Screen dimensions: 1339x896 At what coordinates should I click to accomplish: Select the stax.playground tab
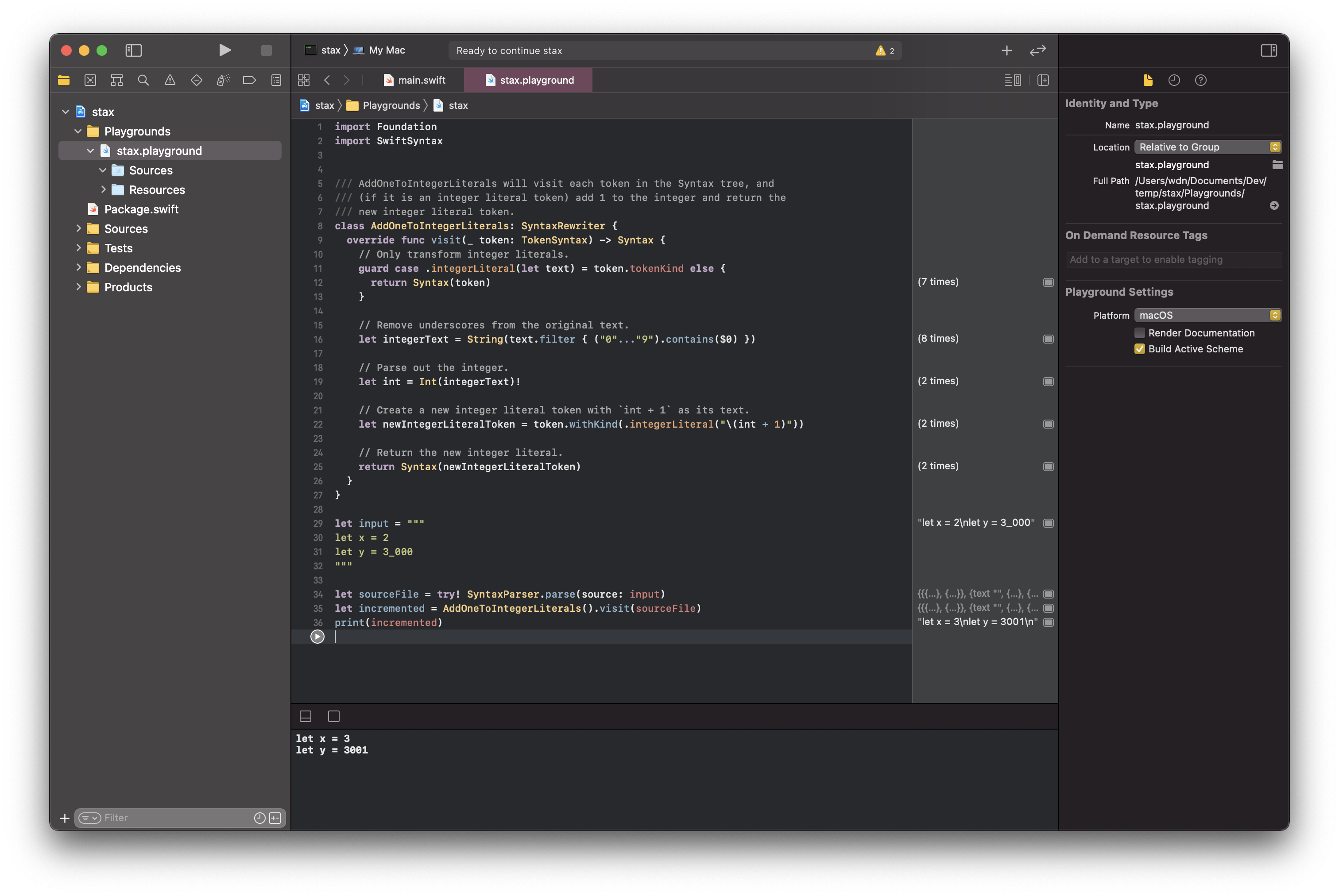[529, 80]
